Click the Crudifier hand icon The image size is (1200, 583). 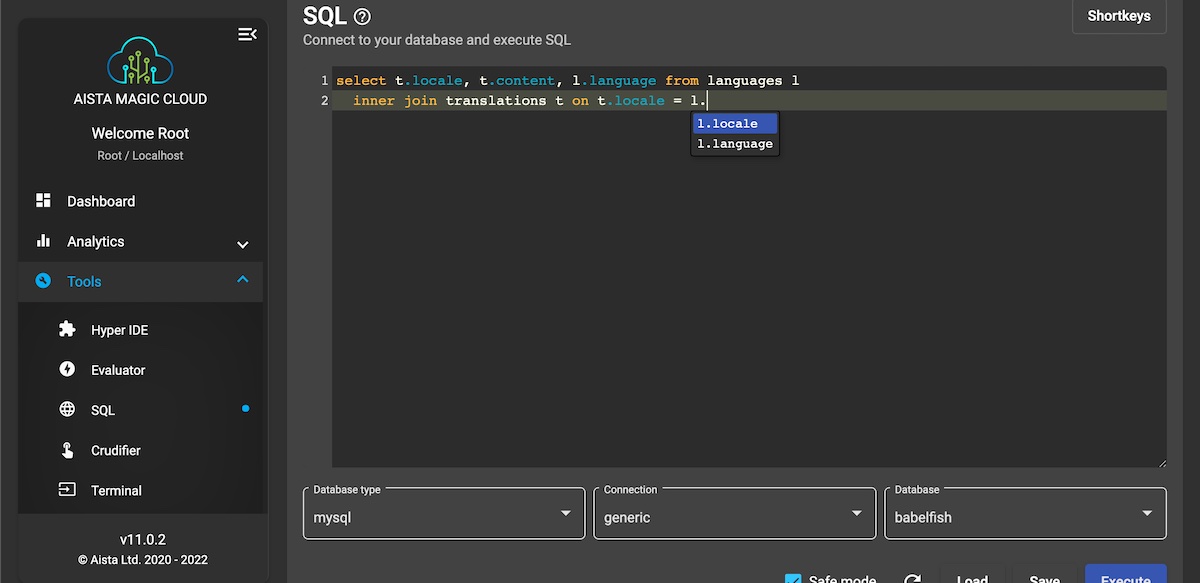pos(67,450)
